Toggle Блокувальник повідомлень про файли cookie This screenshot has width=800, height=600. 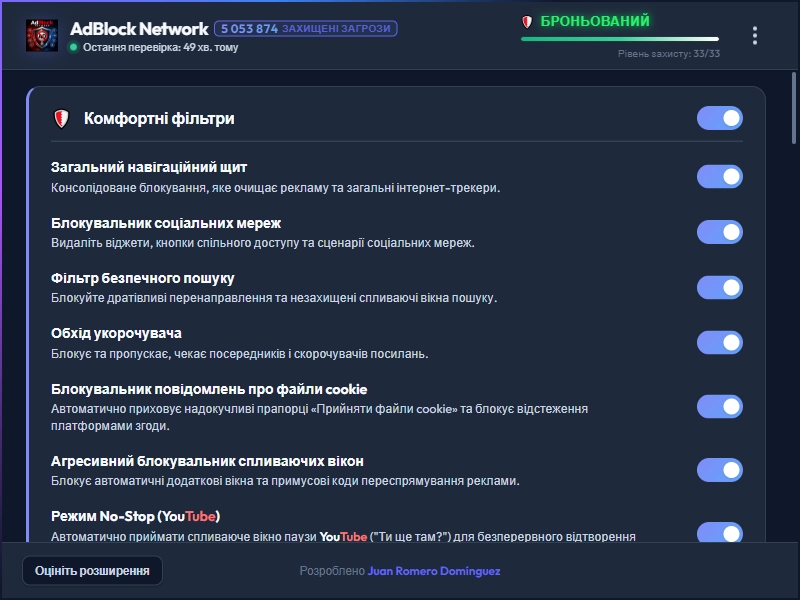[719, 407]
